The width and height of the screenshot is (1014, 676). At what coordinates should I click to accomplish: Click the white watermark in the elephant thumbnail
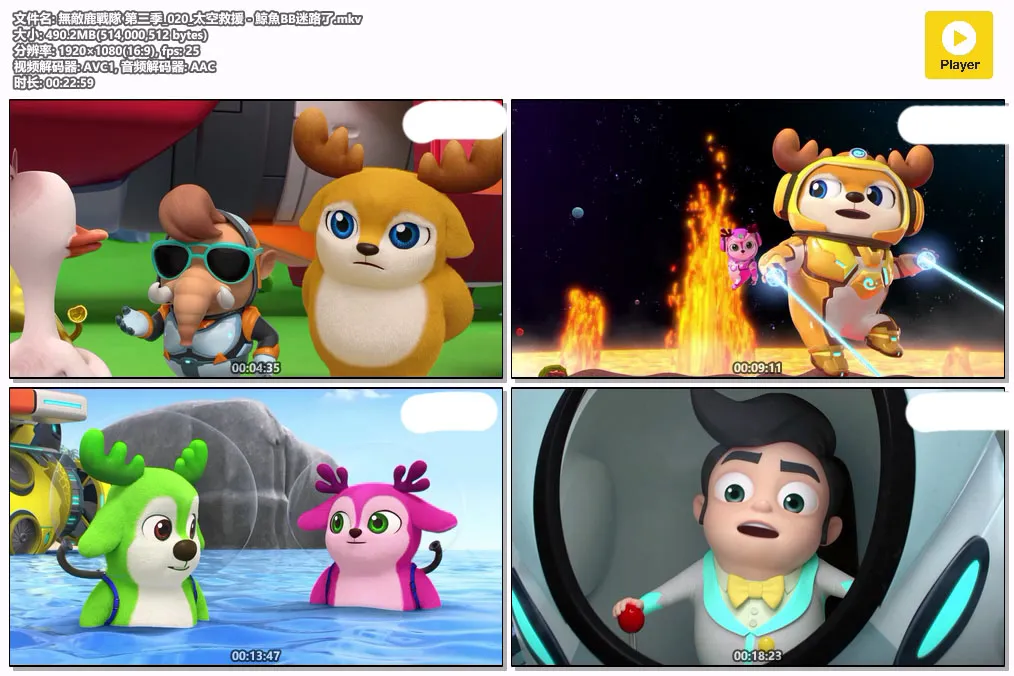click(454, 121)
